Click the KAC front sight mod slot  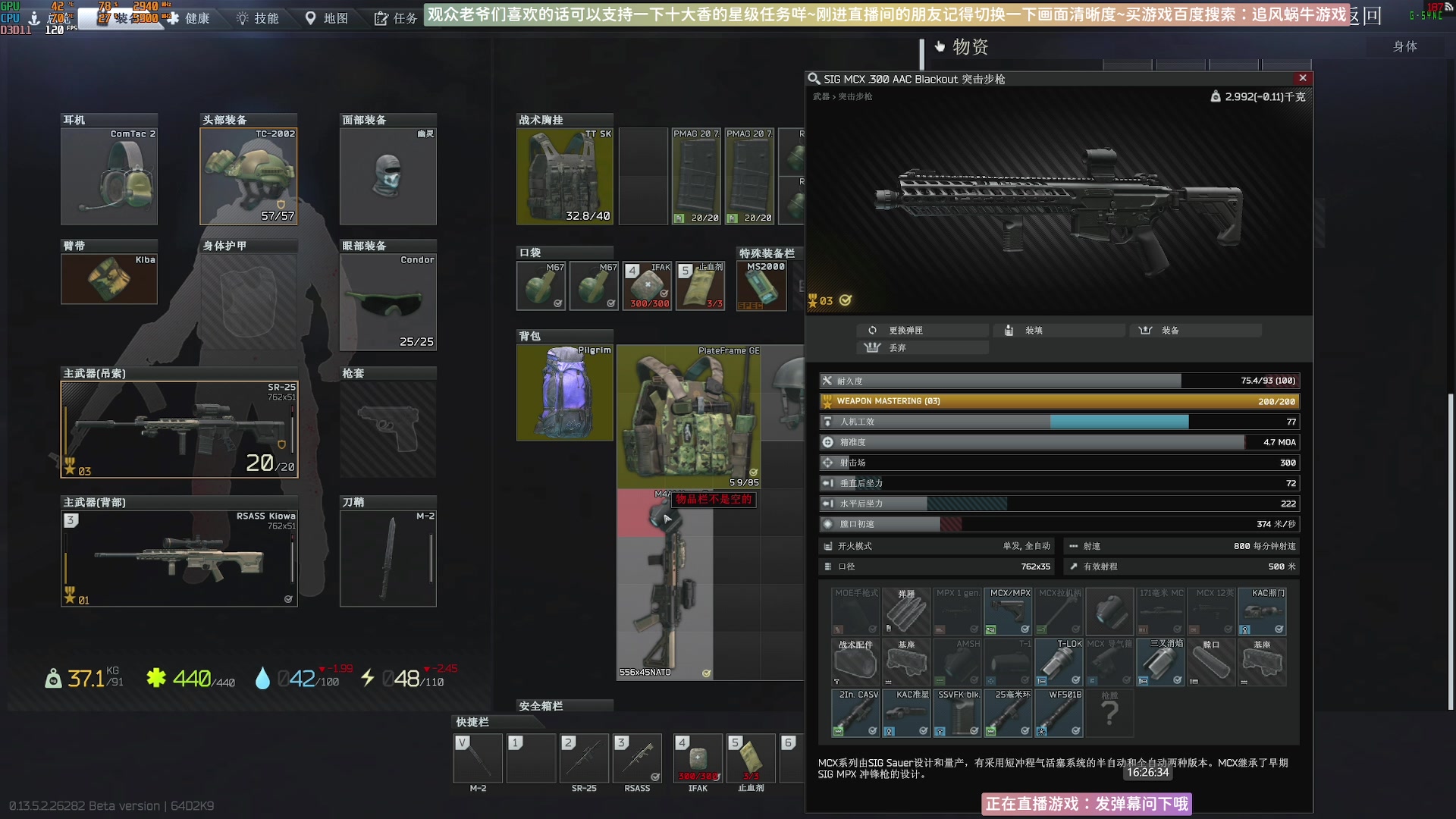click(x=906, y=713)
